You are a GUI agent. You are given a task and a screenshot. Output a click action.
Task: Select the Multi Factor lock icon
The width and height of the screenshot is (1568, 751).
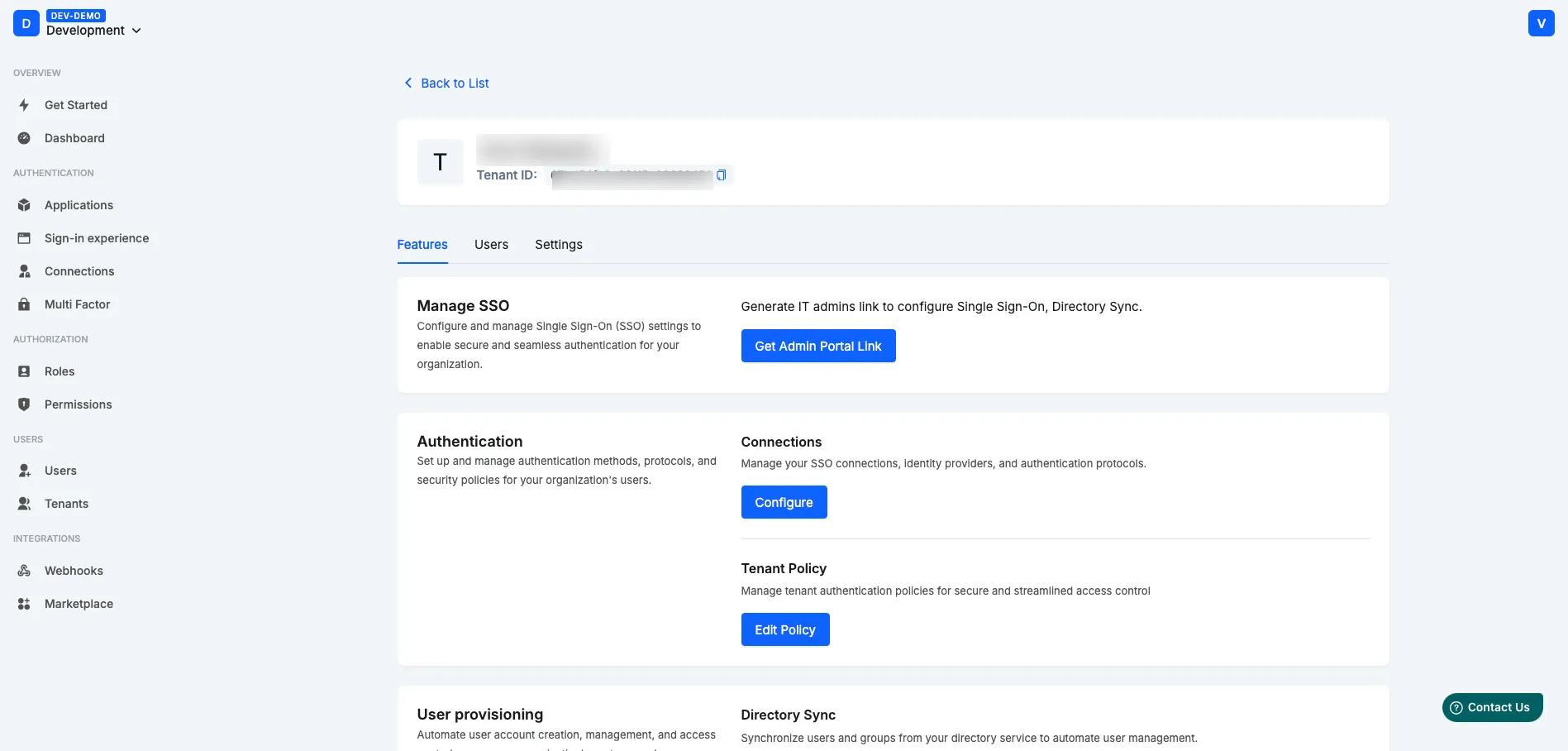tap(23, 304)
